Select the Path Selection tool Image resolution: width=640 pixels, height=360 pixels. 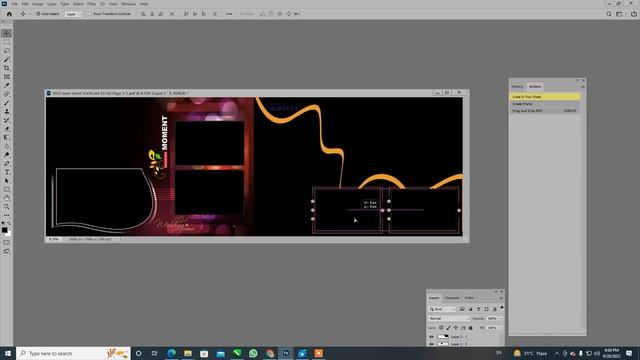click(7, 181)
